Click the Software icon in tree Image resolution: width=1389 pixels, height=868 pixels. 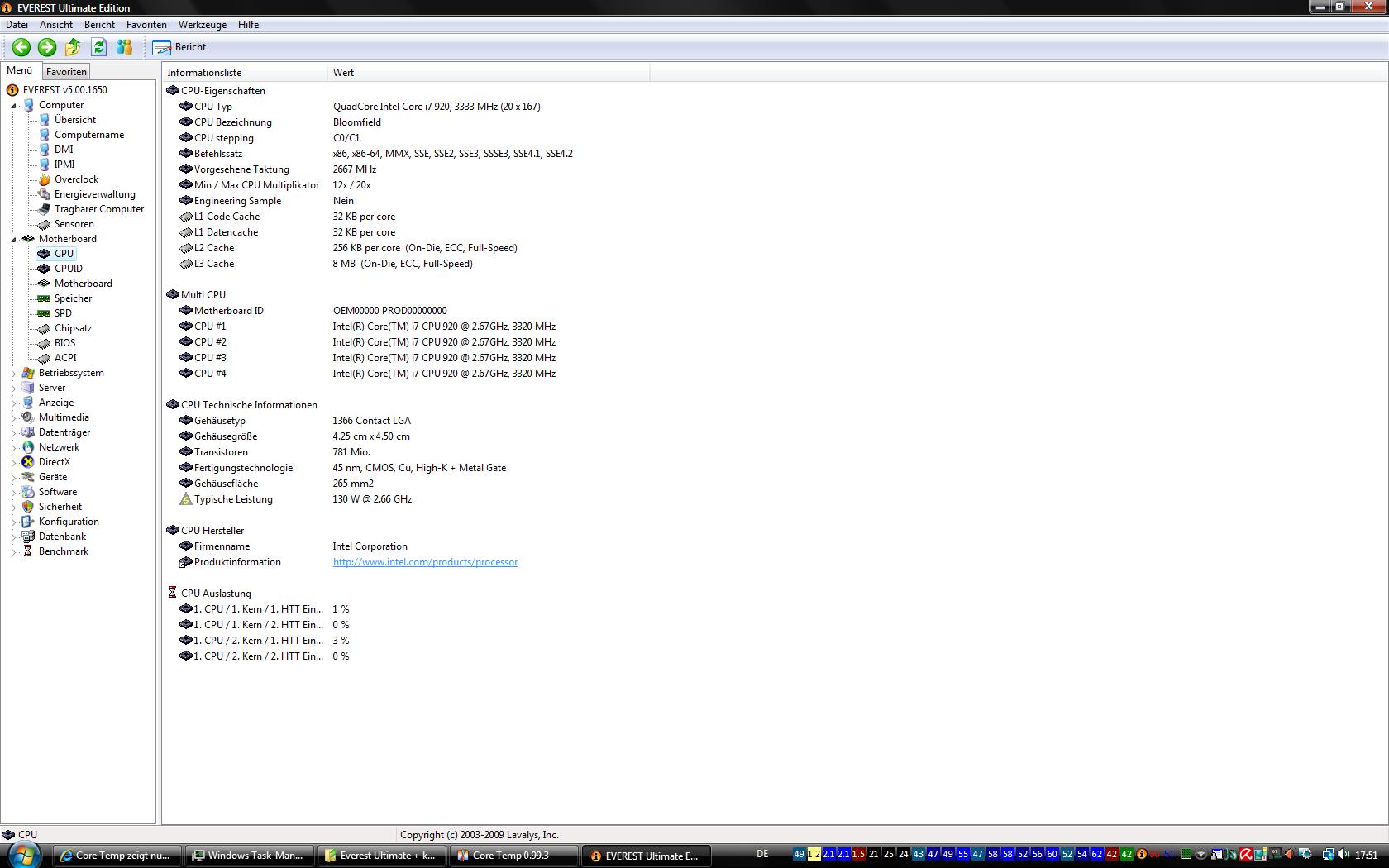coord(28,492)
